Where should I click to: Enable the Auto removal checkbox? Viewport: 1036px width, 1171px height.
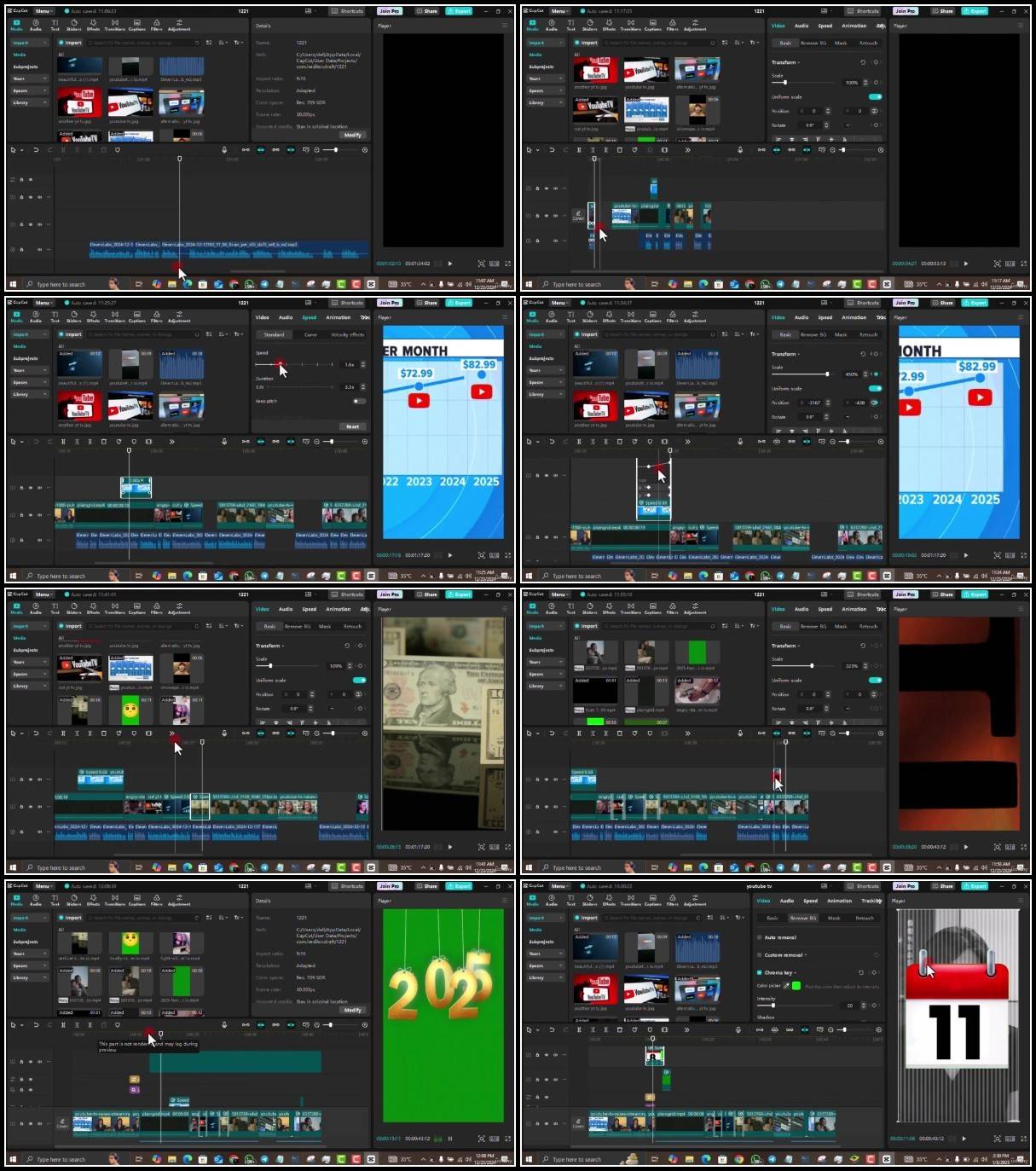click(x=760, y=937)
